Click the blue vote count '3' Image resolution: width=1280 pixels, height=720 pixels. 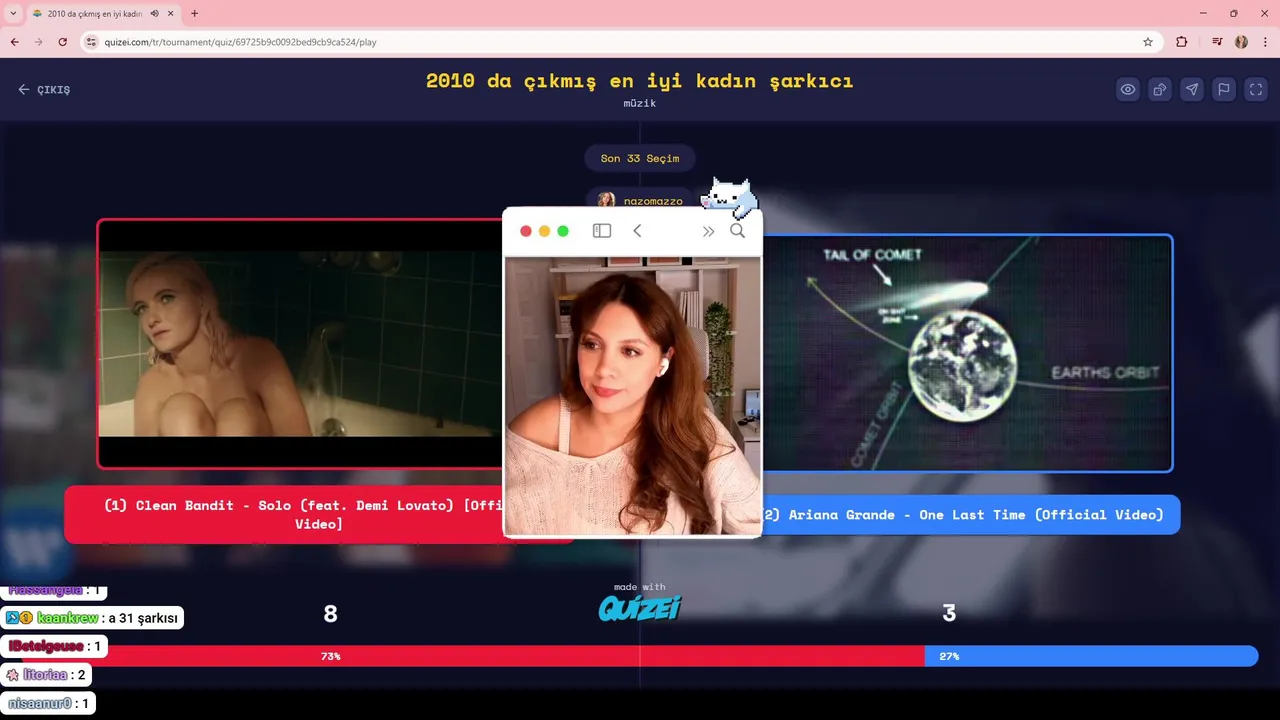[x=949, y=614]
